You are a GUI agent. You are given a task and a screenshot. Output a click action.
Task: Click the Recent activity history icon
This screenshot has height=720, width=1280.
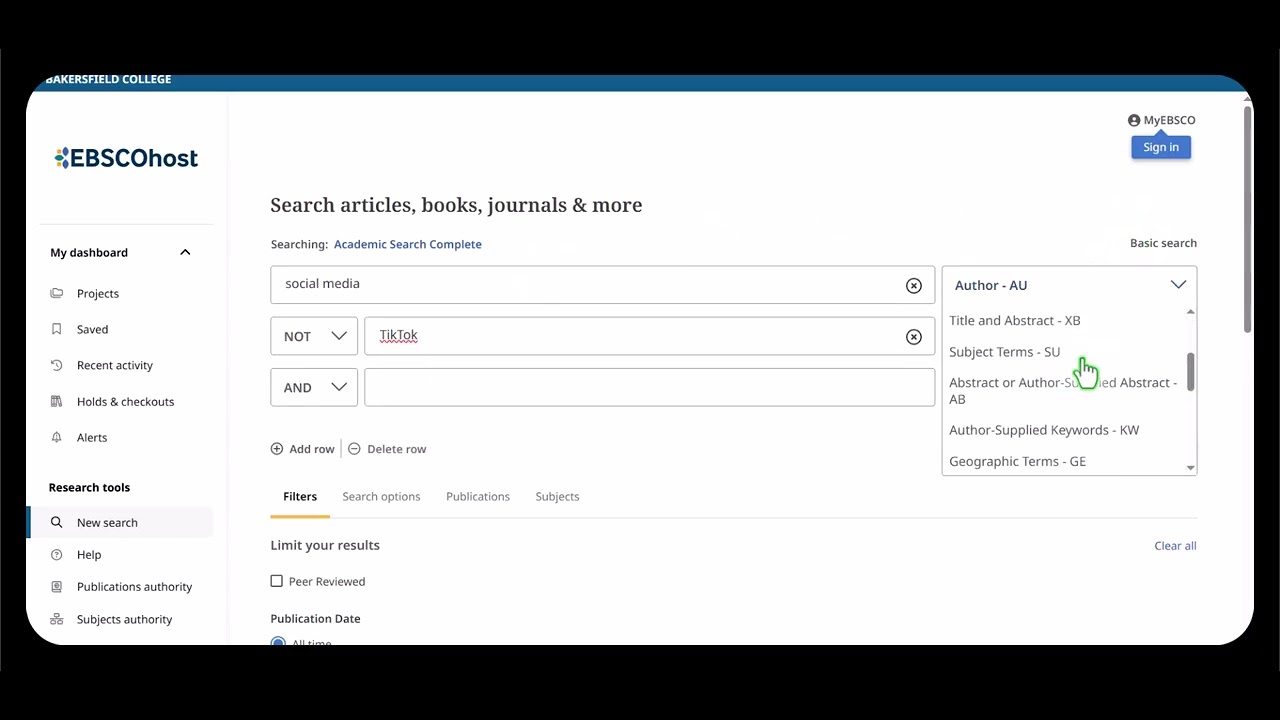[57, 365]
